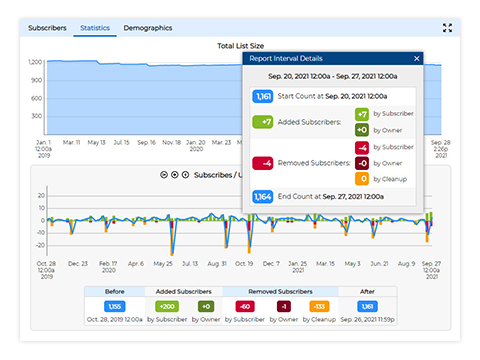Click the 'Removed Subscribers' column header in table
Viewport: 480px width, 360px height.
tap(280, 292)
